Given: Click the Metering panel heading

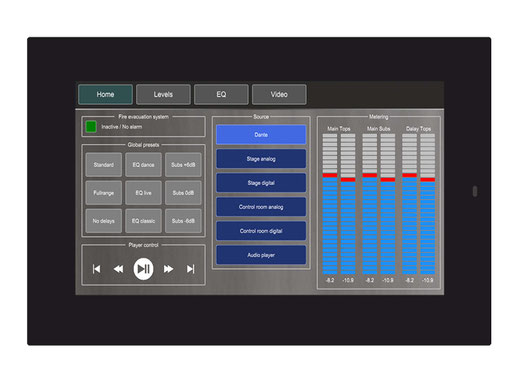Looking at the screenshot, I should (379, 117).
